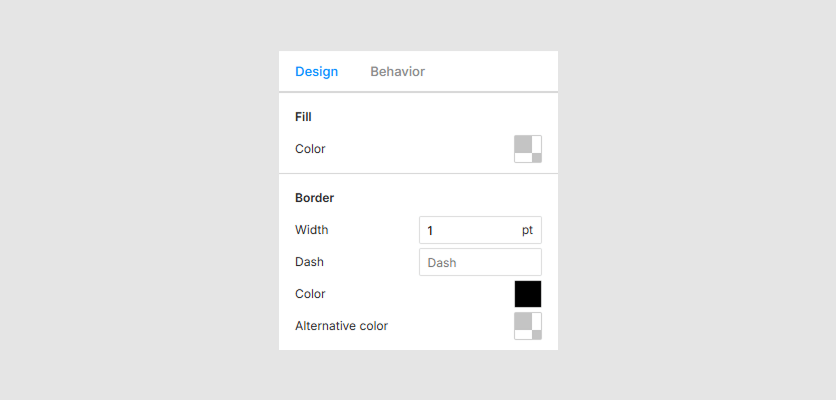Click the black Border color swatch
The width and height of the screenshot is (836, 400).
[527, 294]
